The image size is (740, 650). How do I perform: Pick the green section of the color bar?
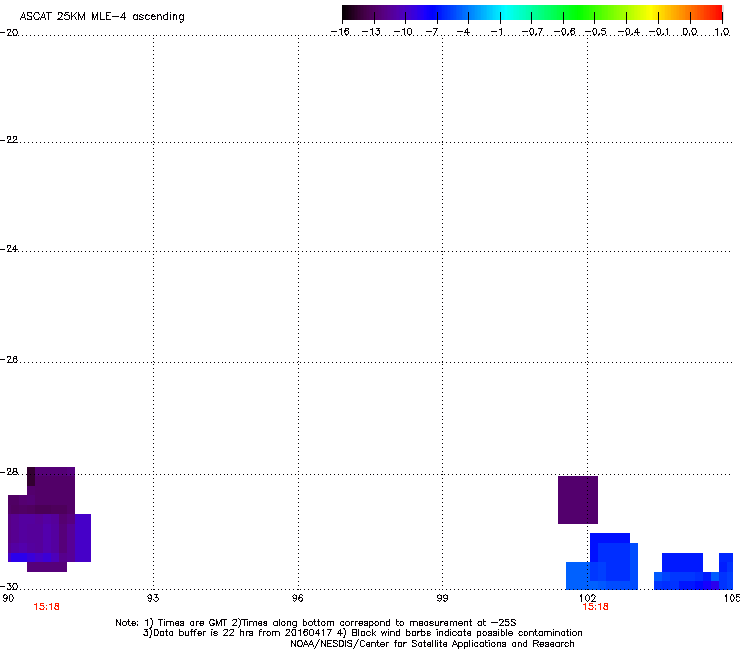[x=578, y=12]
